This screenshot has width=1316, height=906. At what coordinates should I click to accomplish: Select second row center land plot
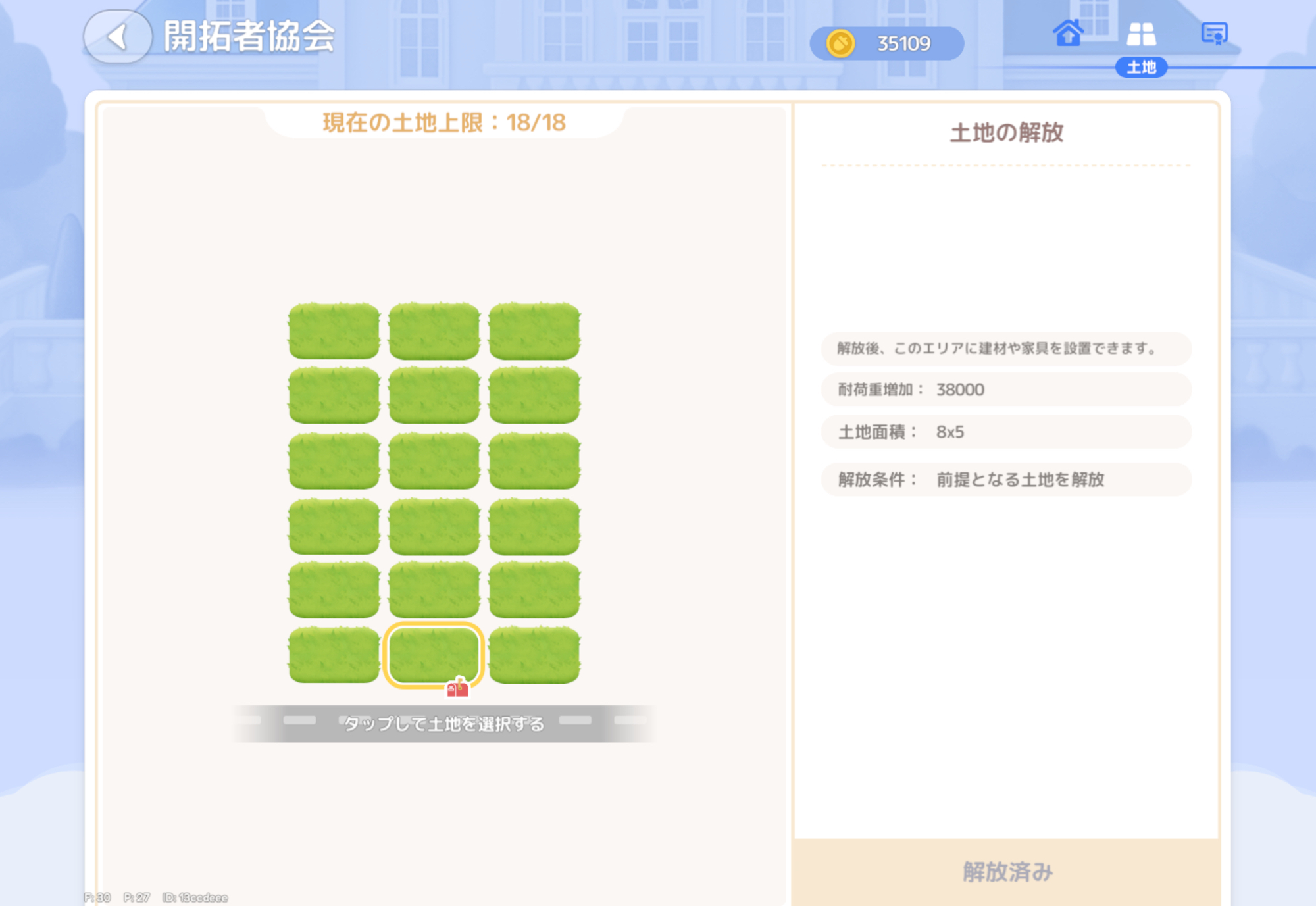pos(434,395)
